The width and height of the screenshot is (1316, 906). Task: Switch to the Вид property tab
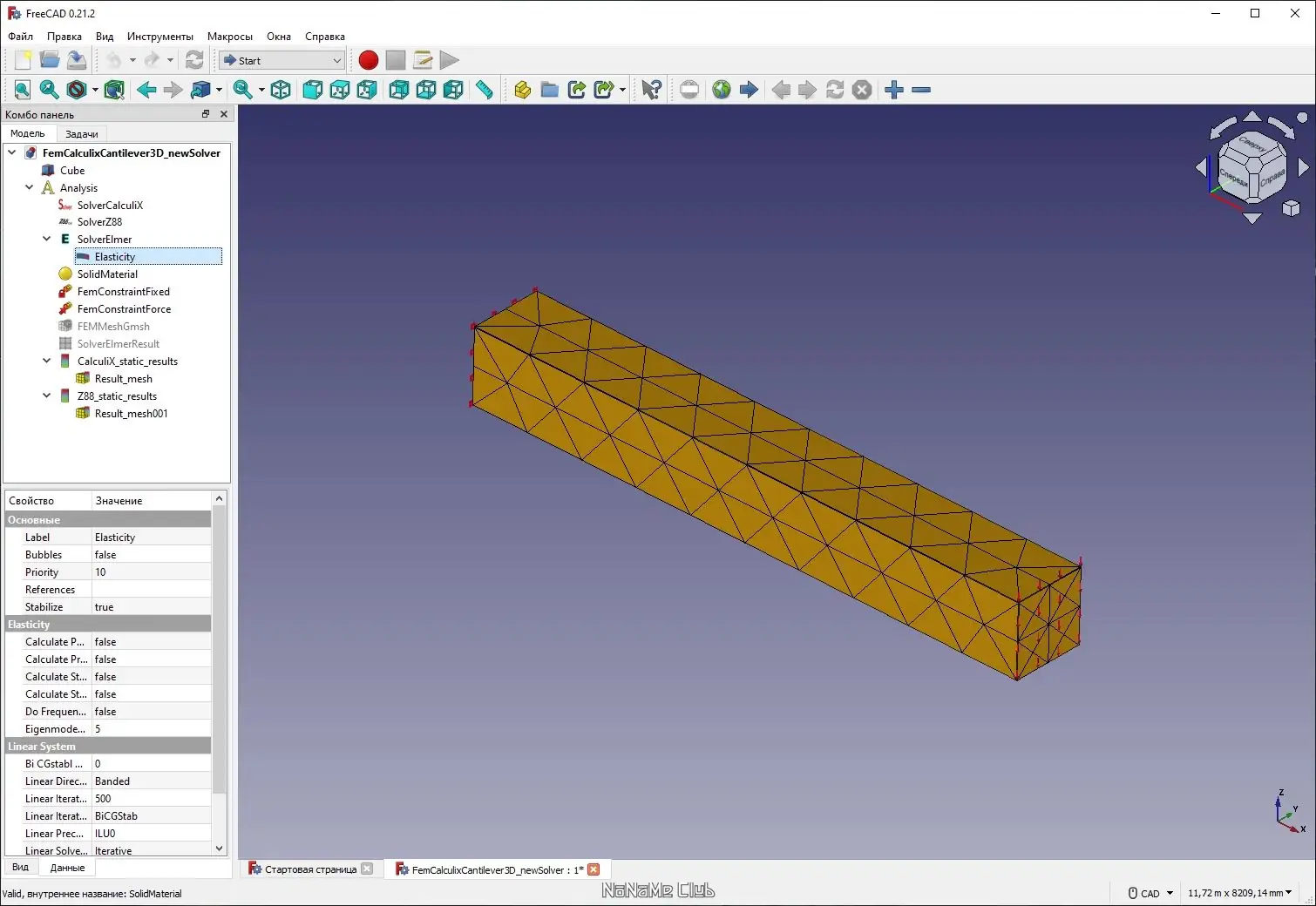pos(20,868)
